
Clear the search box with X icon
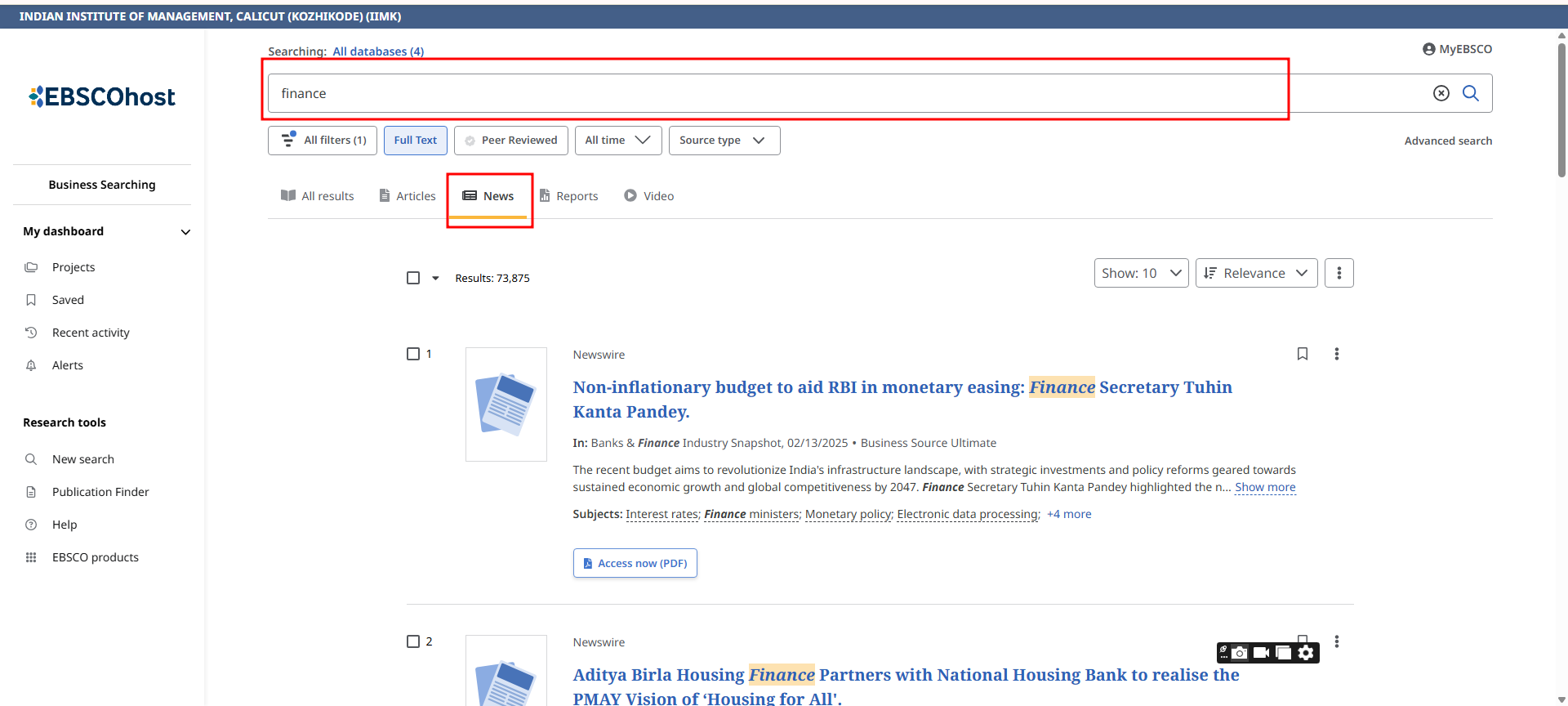(1441, 93)
